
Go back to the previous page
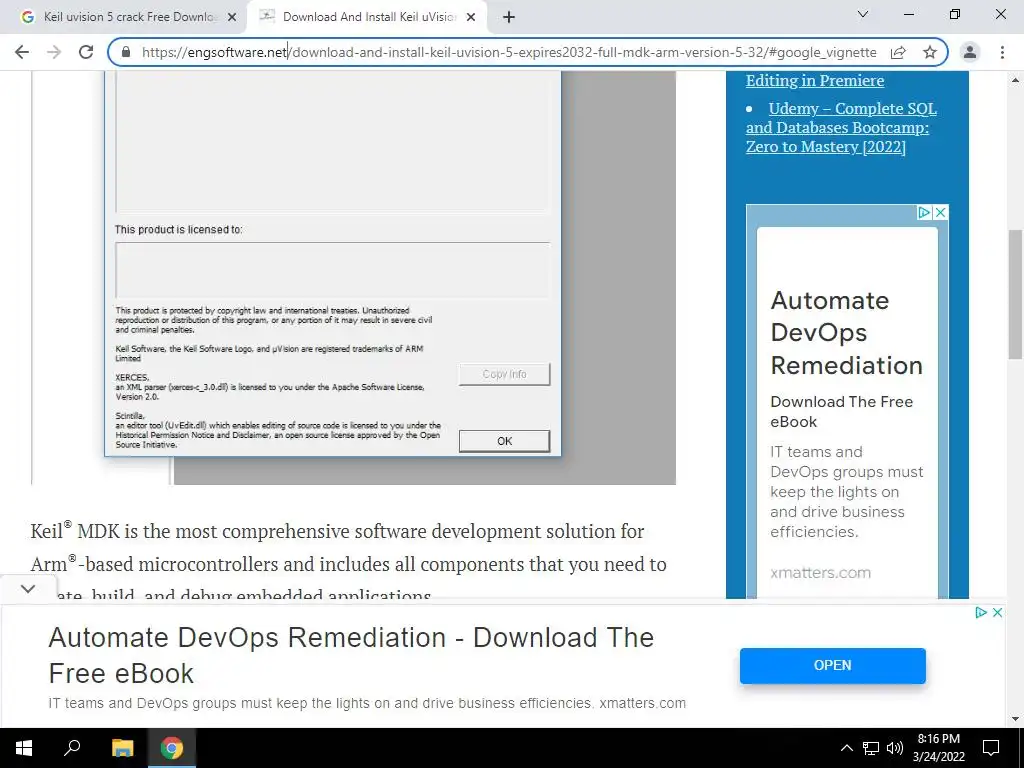point(22,52)
